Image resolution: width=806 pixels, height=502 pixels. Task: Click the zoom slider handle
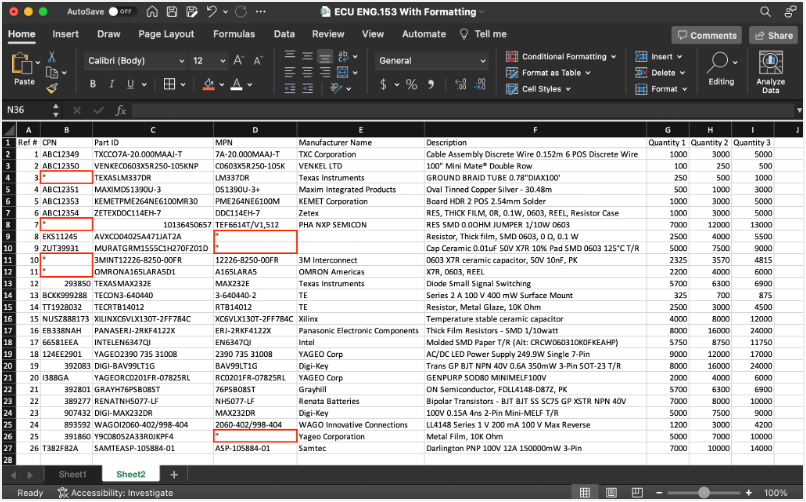tap(704, 493)
